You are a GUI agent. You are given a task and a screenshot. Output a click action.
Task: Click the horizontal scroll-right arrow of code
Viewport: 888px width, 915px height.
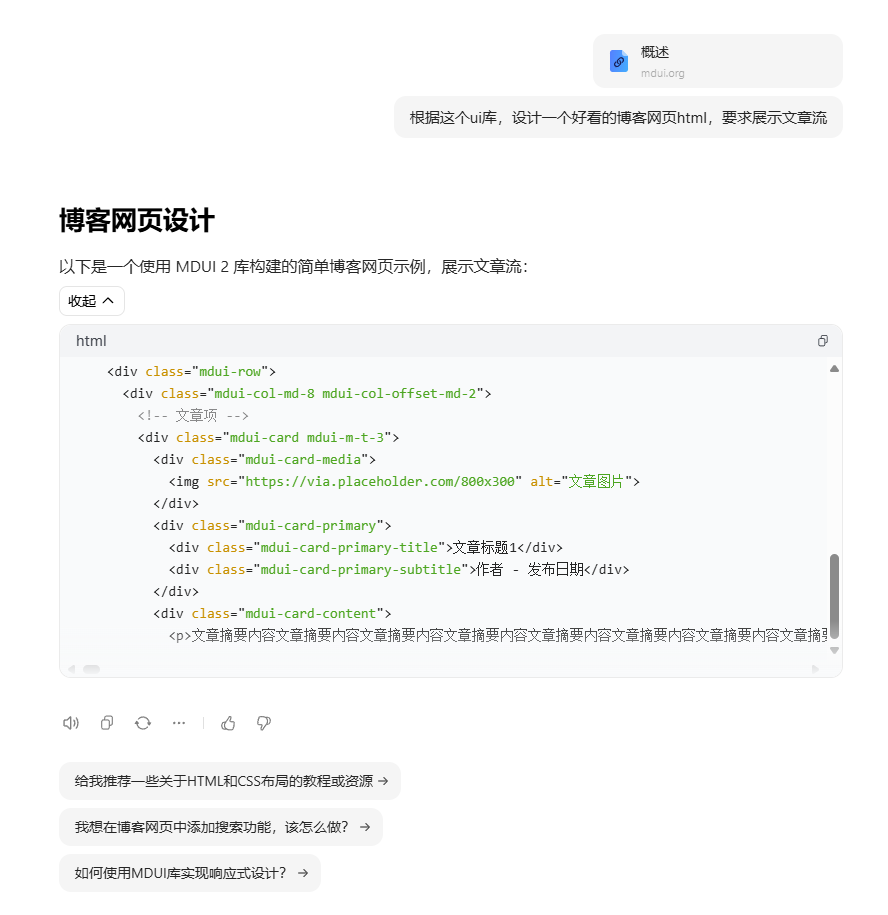point(815,669)
